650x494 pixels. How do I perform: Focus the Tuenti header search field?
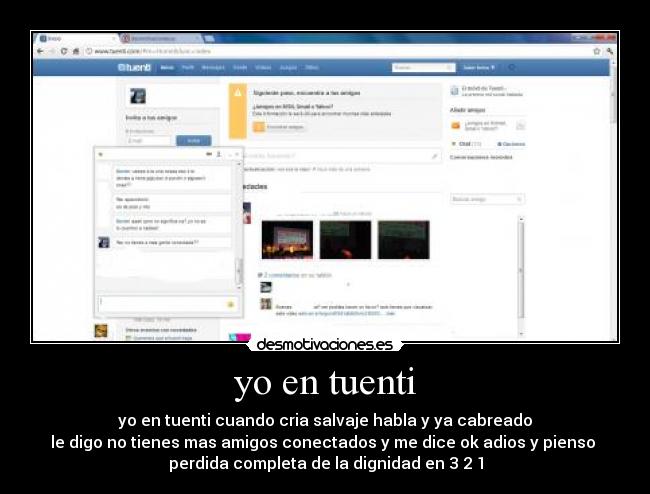point(423,68)
